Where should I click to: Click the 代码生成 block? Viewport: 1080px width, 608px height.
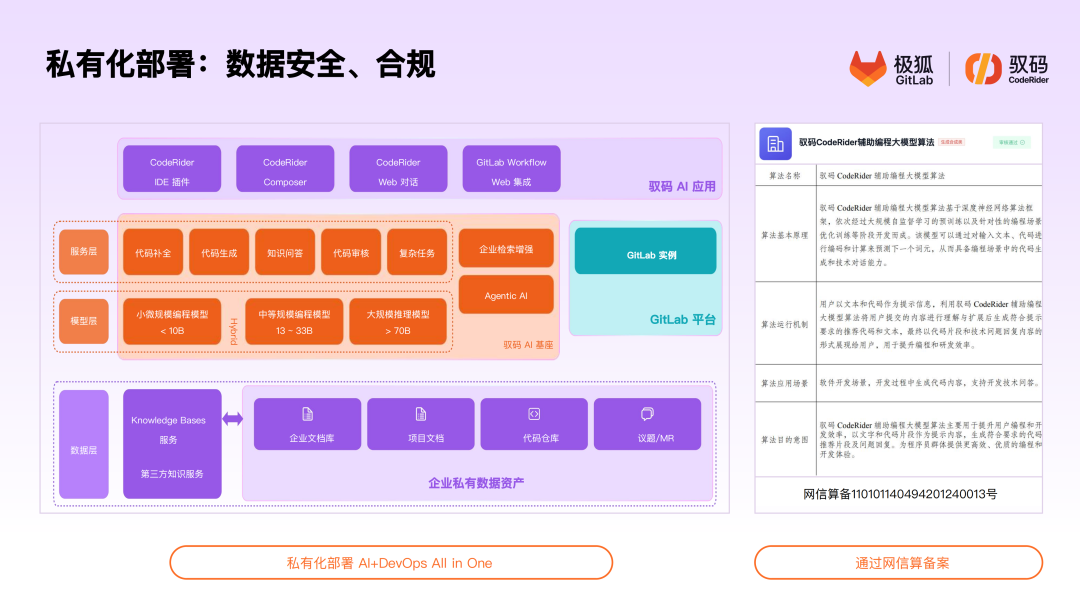click(x=219, y=253)
